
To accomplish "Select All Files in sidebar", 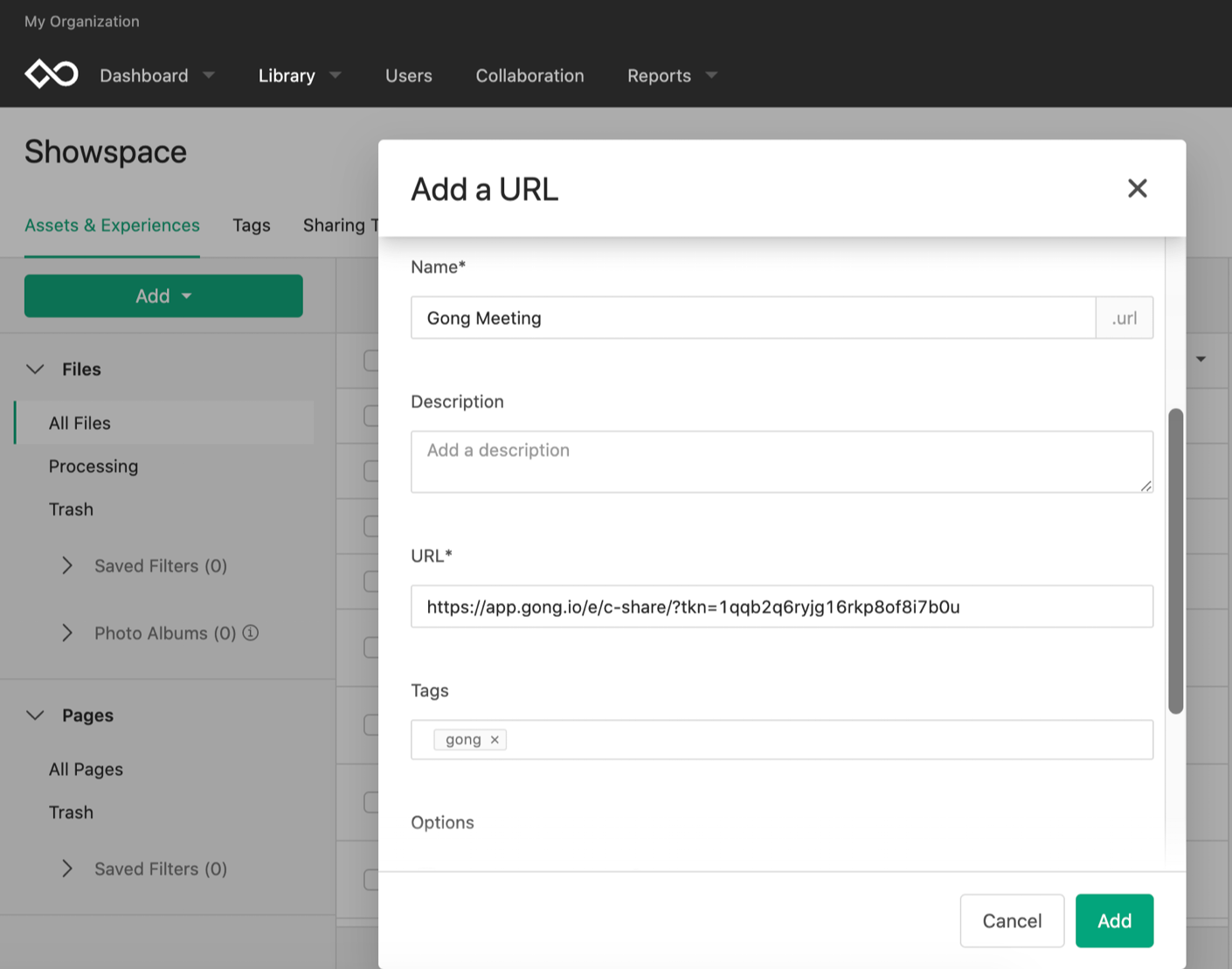I will (x=163, y=423).
